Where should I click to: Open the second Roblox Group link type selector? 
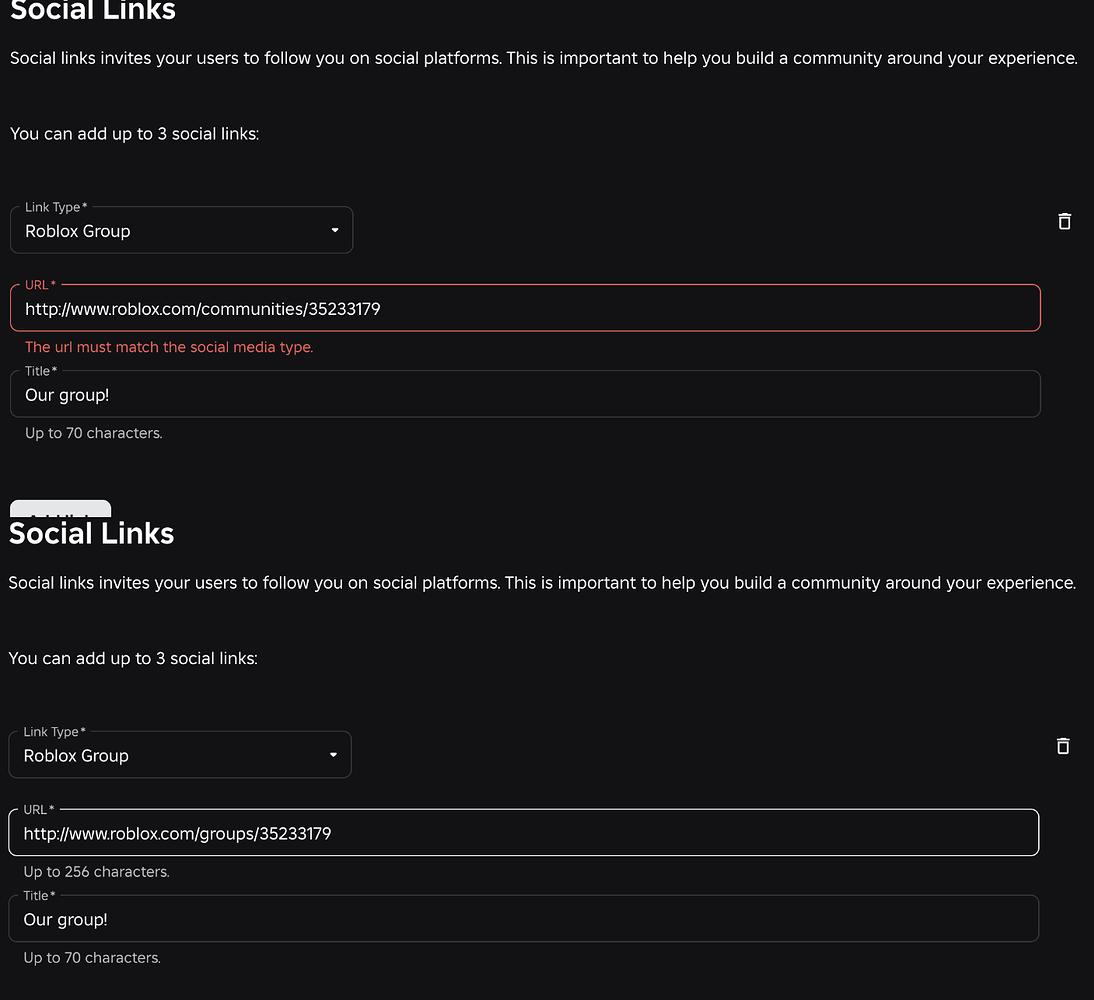coord(180,755)
